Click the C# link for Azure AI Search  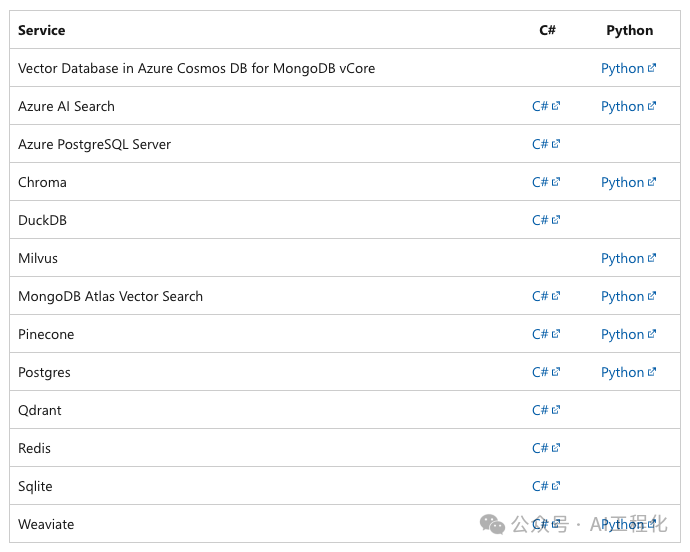pyautogui.click(x=540, y=106)
